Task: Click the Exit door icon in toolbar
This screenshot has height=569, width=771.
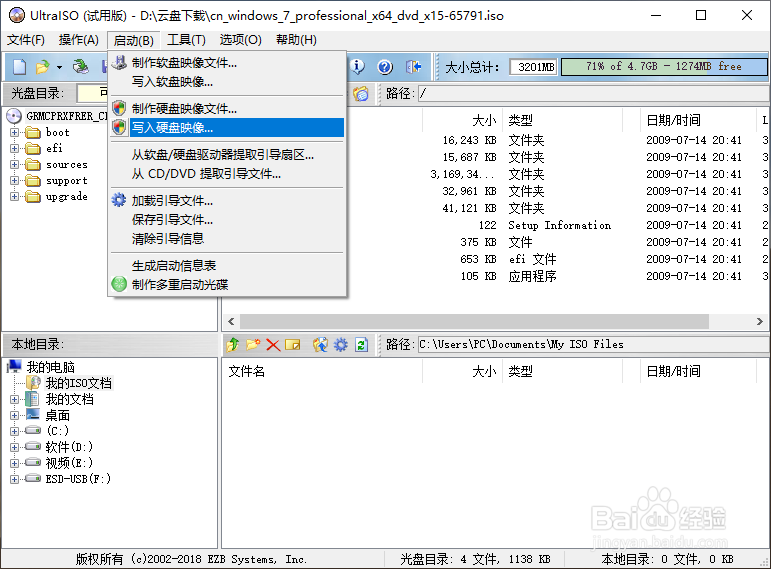Action: coord(413,66)
